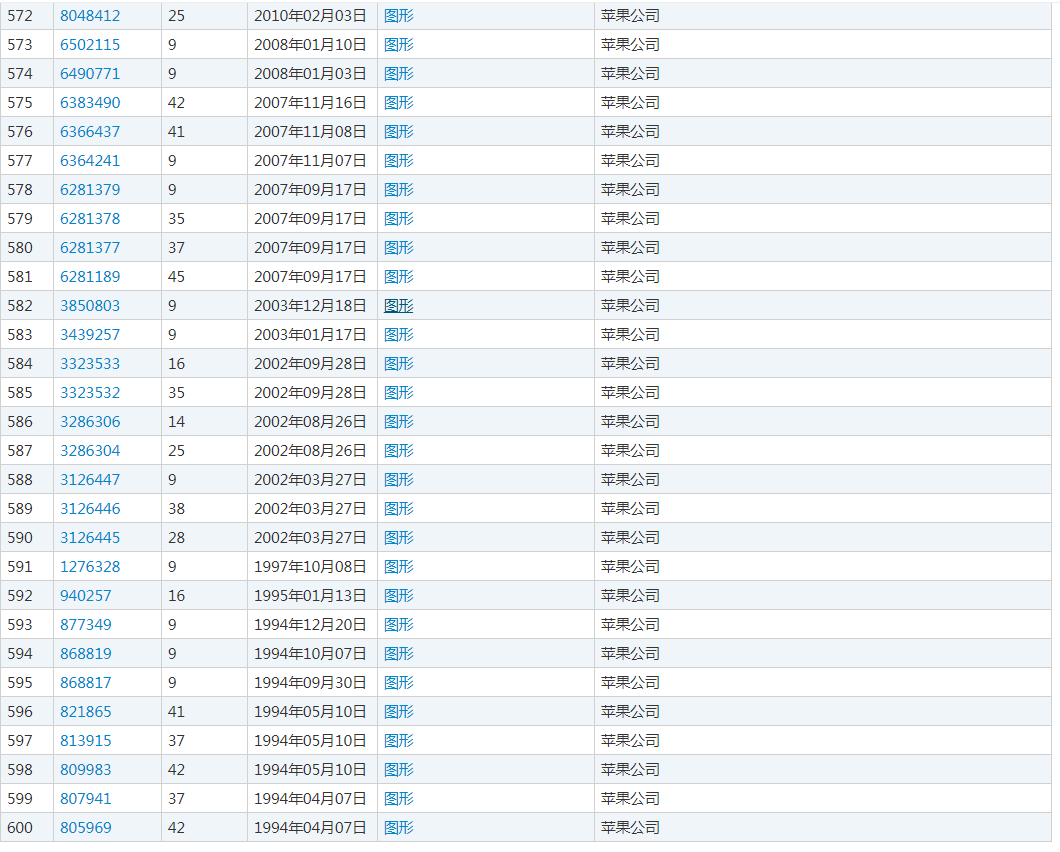Viewport: 1060px width, 852px height.
Task: Select class 14 in row 586
Action: pyautogui.click(x=176, y=422)
